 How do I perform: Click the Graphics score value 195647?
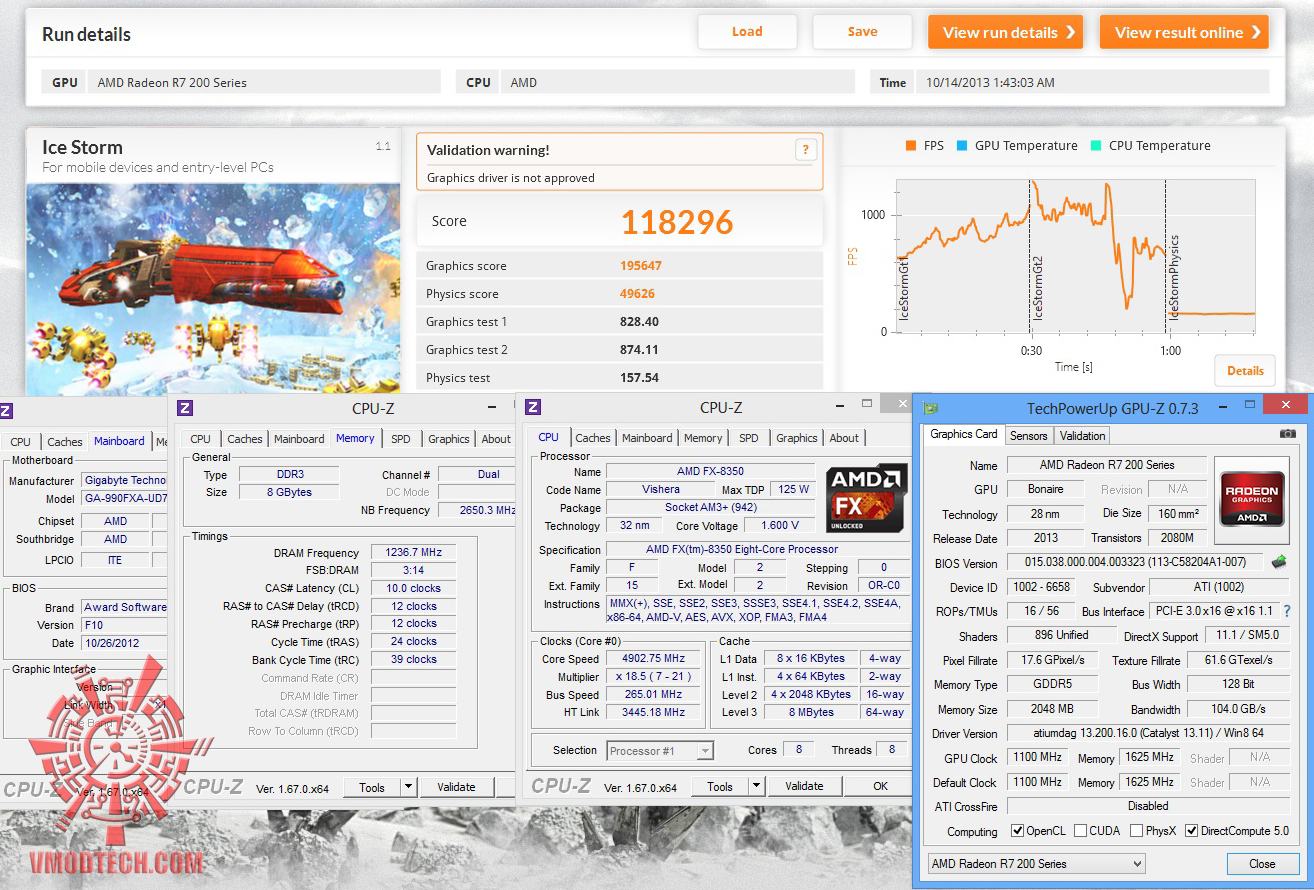[641, 266]
